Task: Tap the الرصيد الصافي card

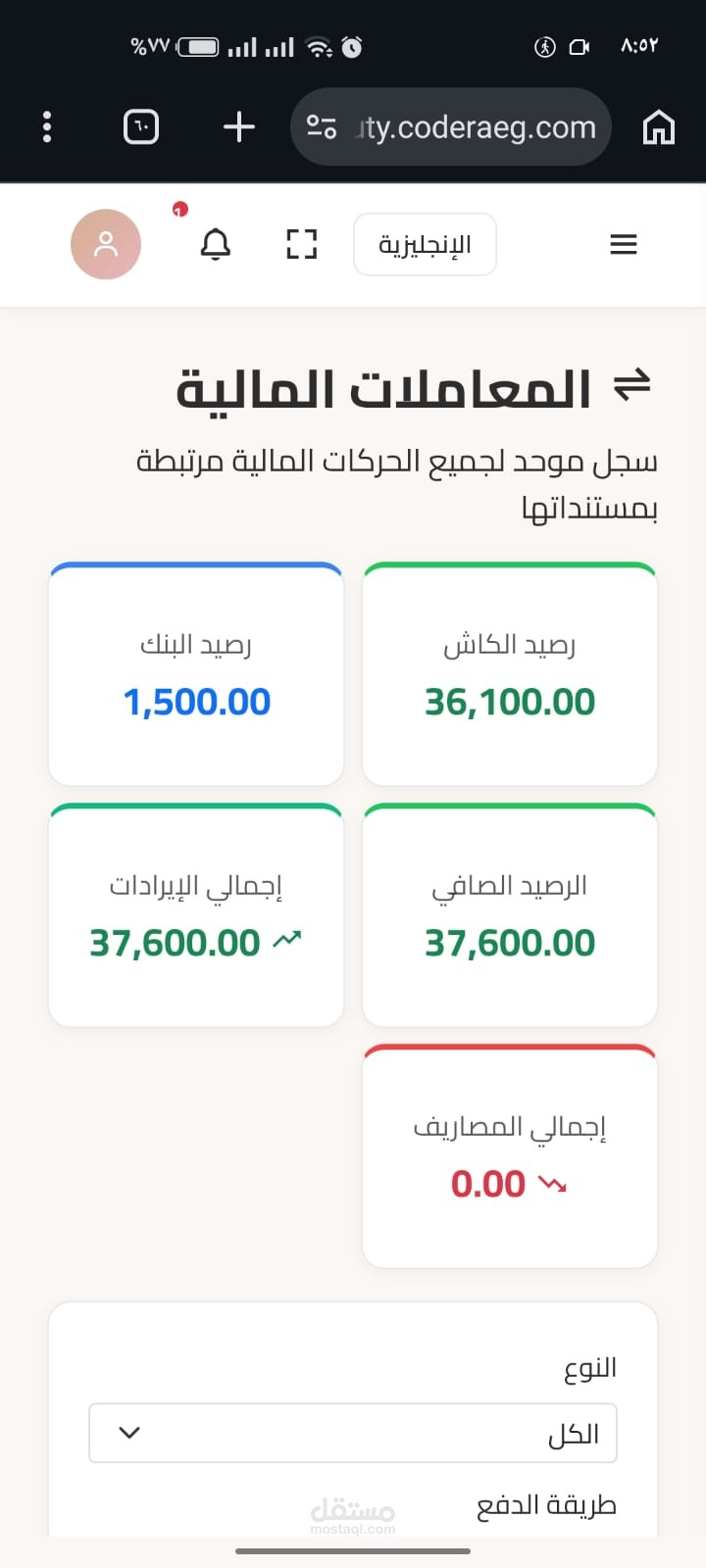Action: (x=510, y=915)
